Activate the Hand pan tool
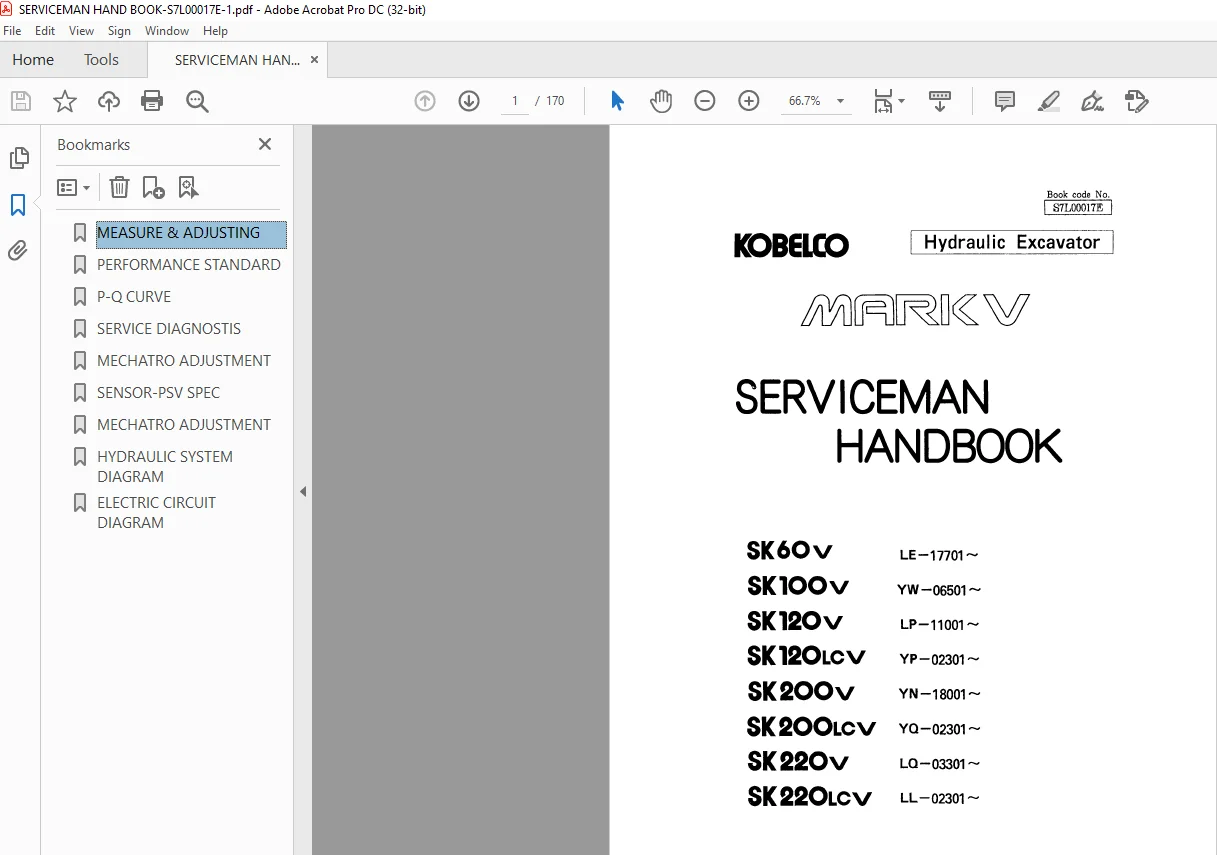 [661, 101]
